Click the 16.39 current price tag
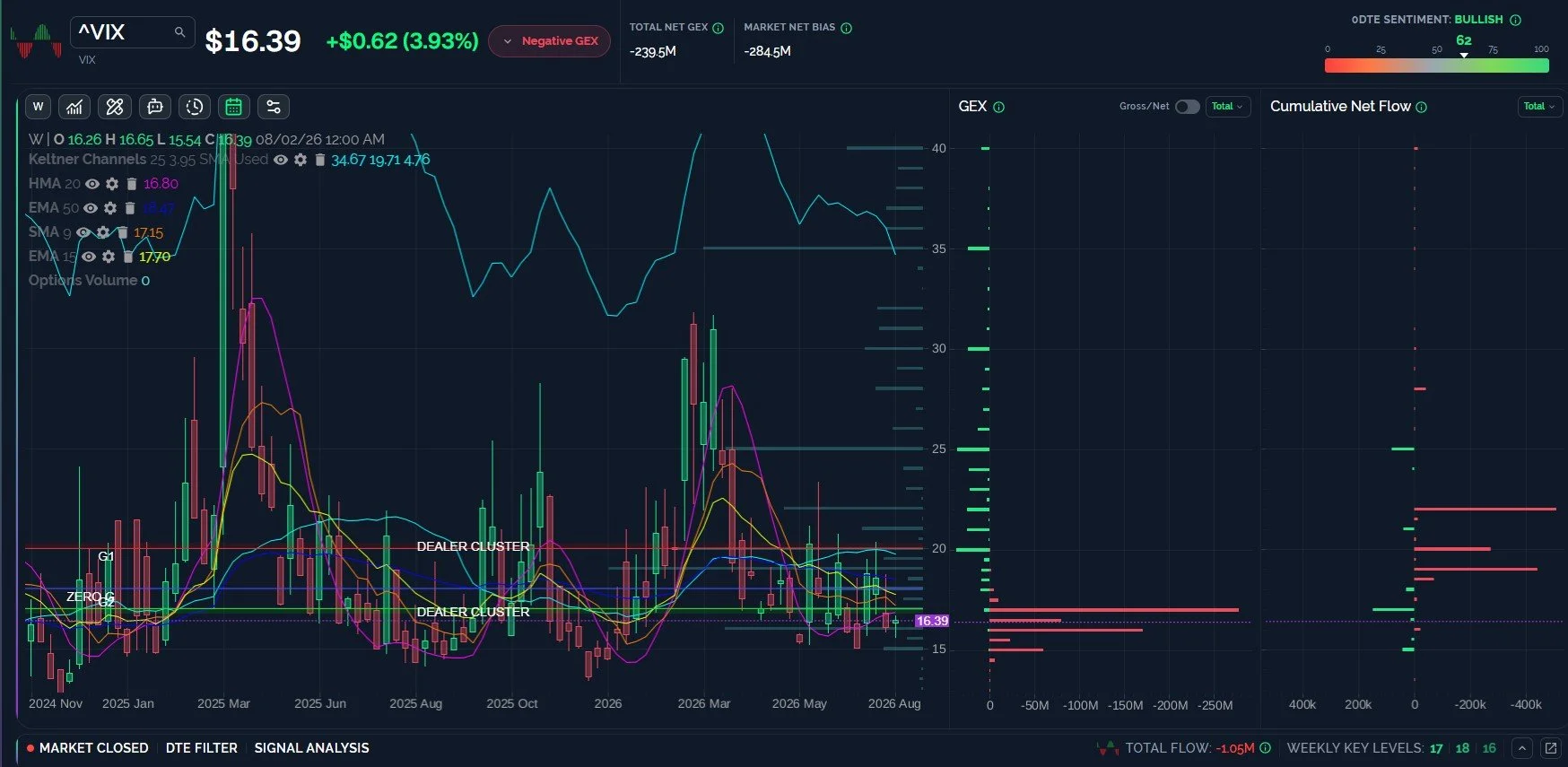 click(932, 621)
